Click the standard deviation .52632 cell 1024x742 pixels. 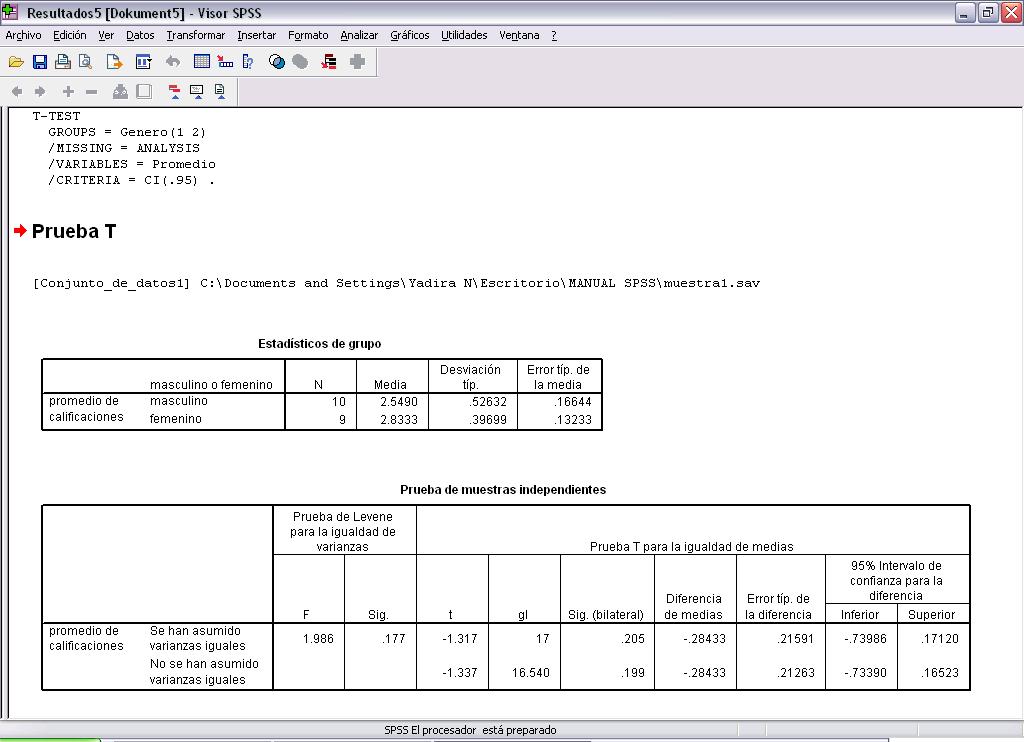(x=487, y=402)
